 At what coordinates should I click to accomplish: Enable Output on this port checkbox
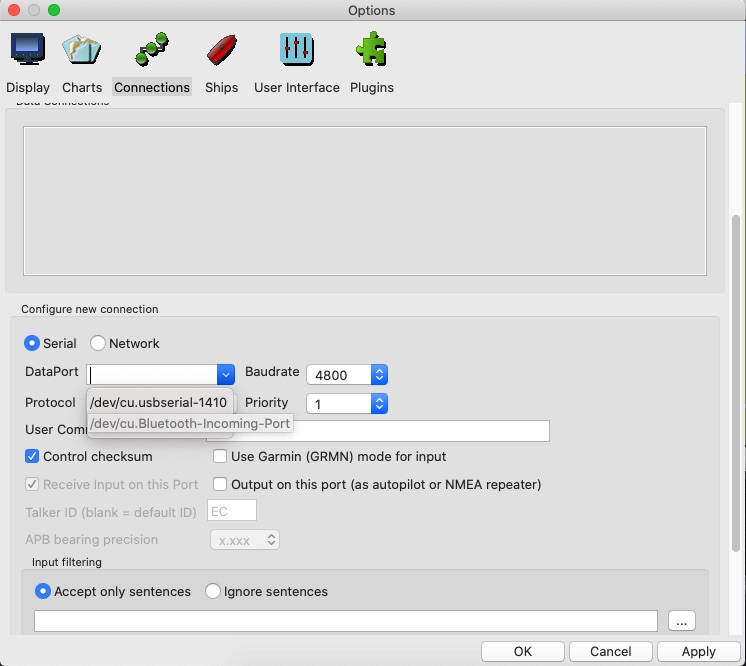point(221,484)
